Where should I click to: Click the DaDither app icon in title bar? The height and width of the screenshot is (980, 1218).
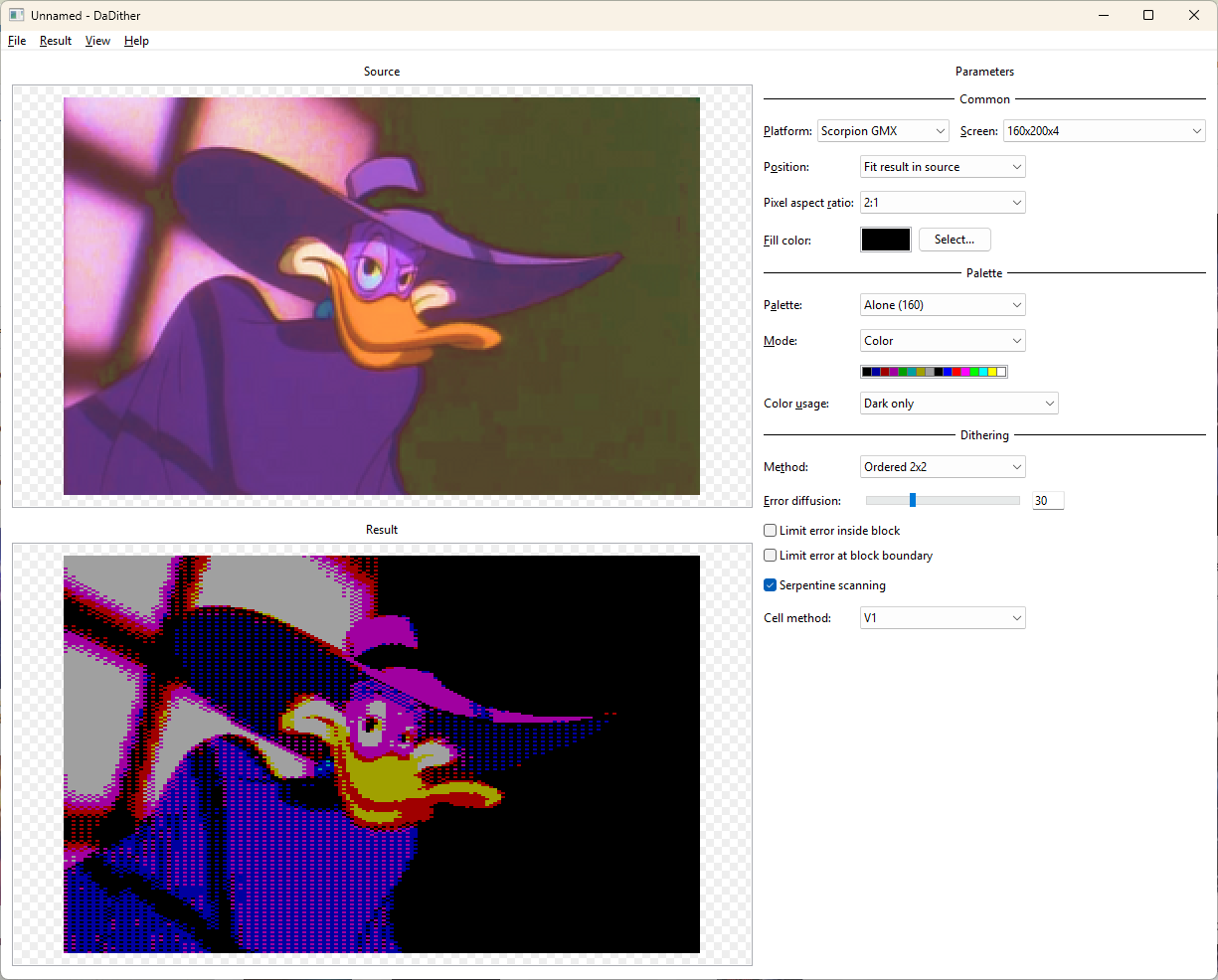click(x=17, y=15)
